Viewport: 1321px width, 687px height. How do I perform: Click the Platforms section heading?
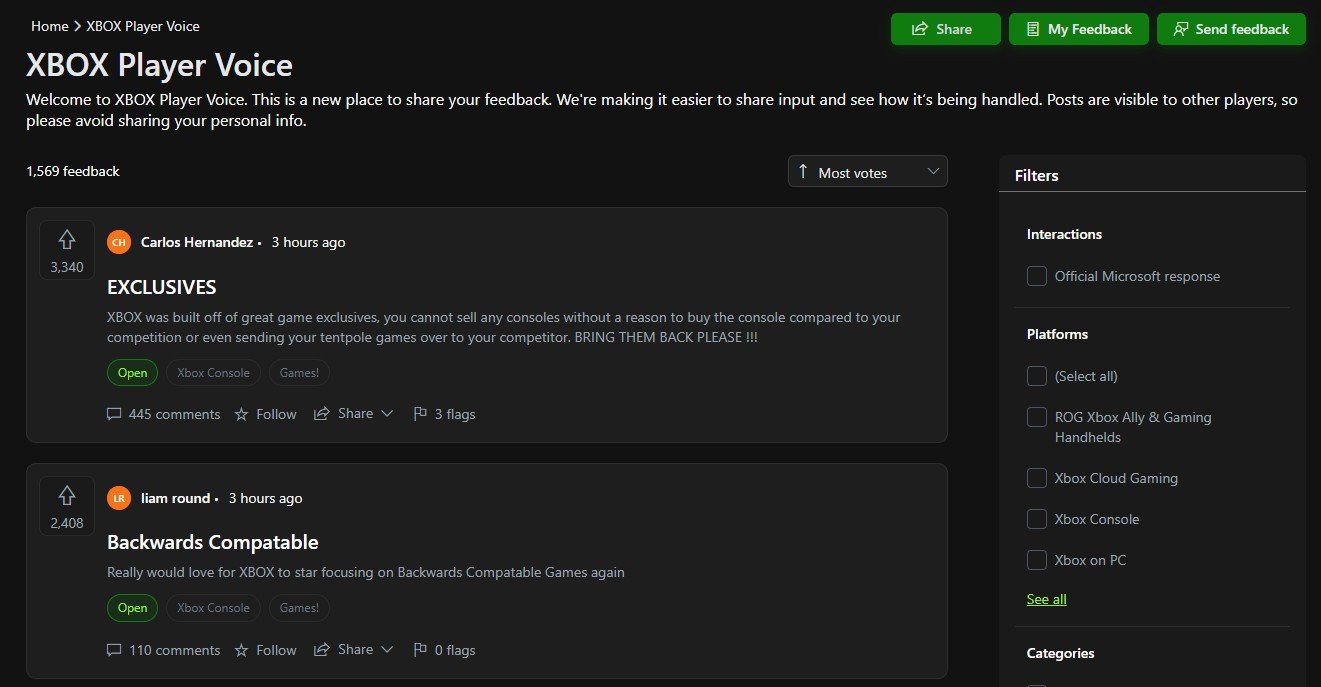1057,334
